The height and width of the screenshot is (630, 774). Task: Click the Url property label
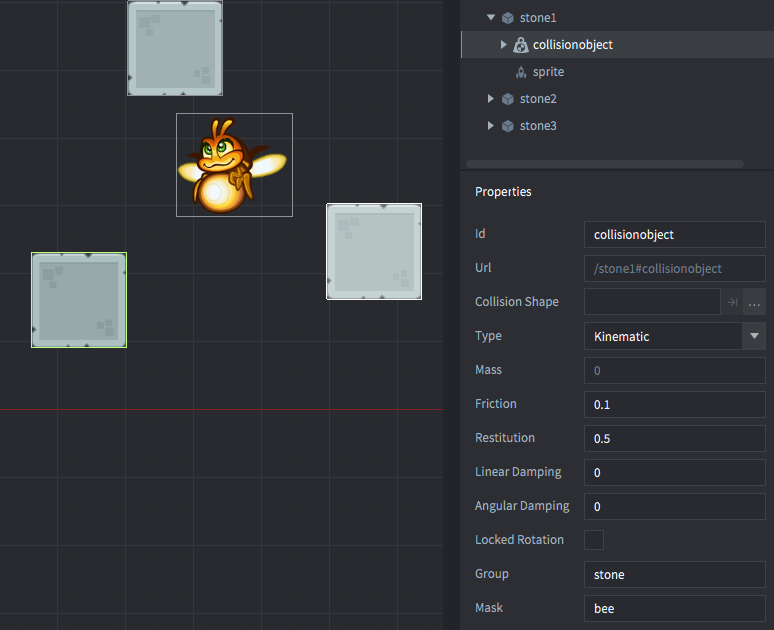483,268
